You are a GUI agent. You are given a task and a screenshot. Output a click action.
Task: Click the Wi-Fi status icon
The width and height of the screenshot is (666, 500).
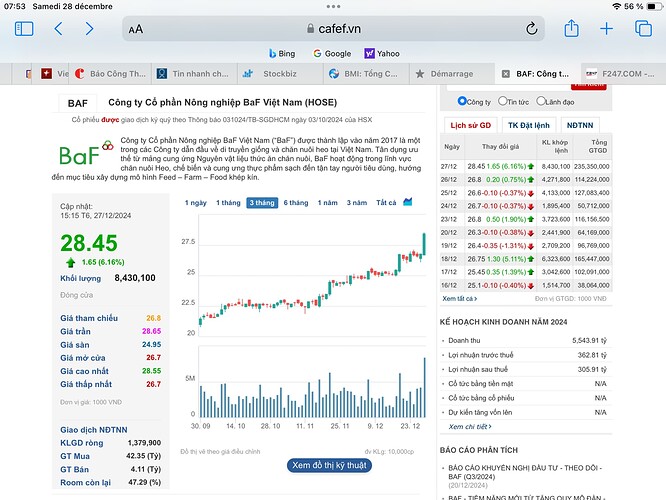(x=616, y=6)
